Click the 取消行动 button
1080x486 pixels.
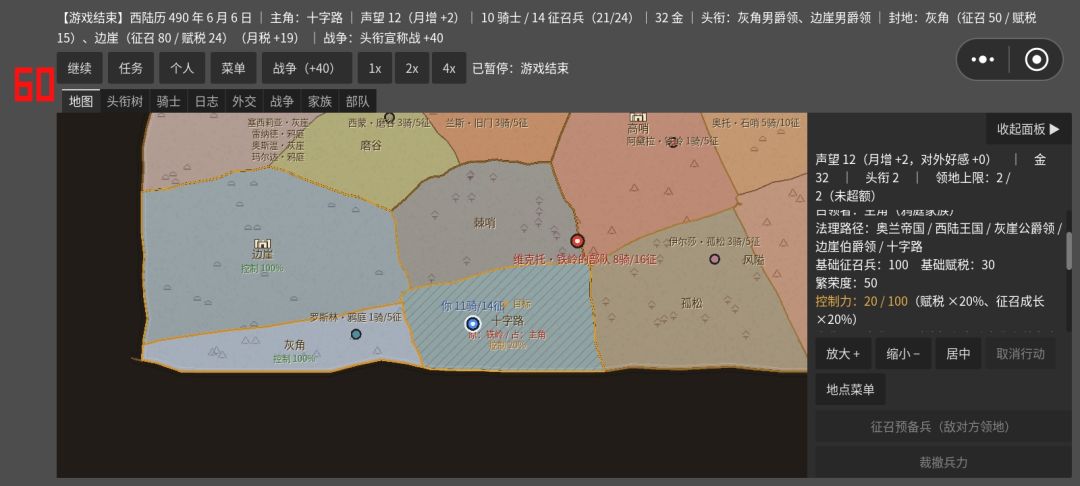tap(1020, 354)
